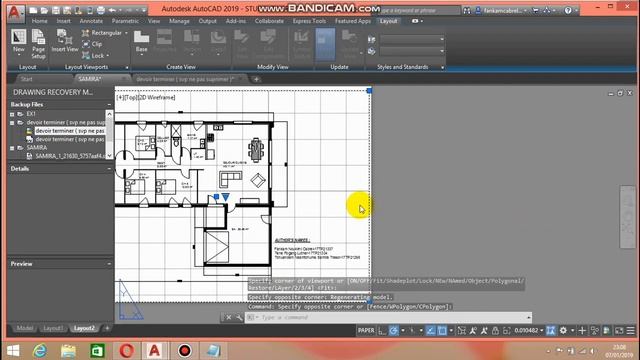Screen dimensions: 640x360
Task: Open Internet Explorer from the Windows taskbar
Action: click(x=40, y=351)
